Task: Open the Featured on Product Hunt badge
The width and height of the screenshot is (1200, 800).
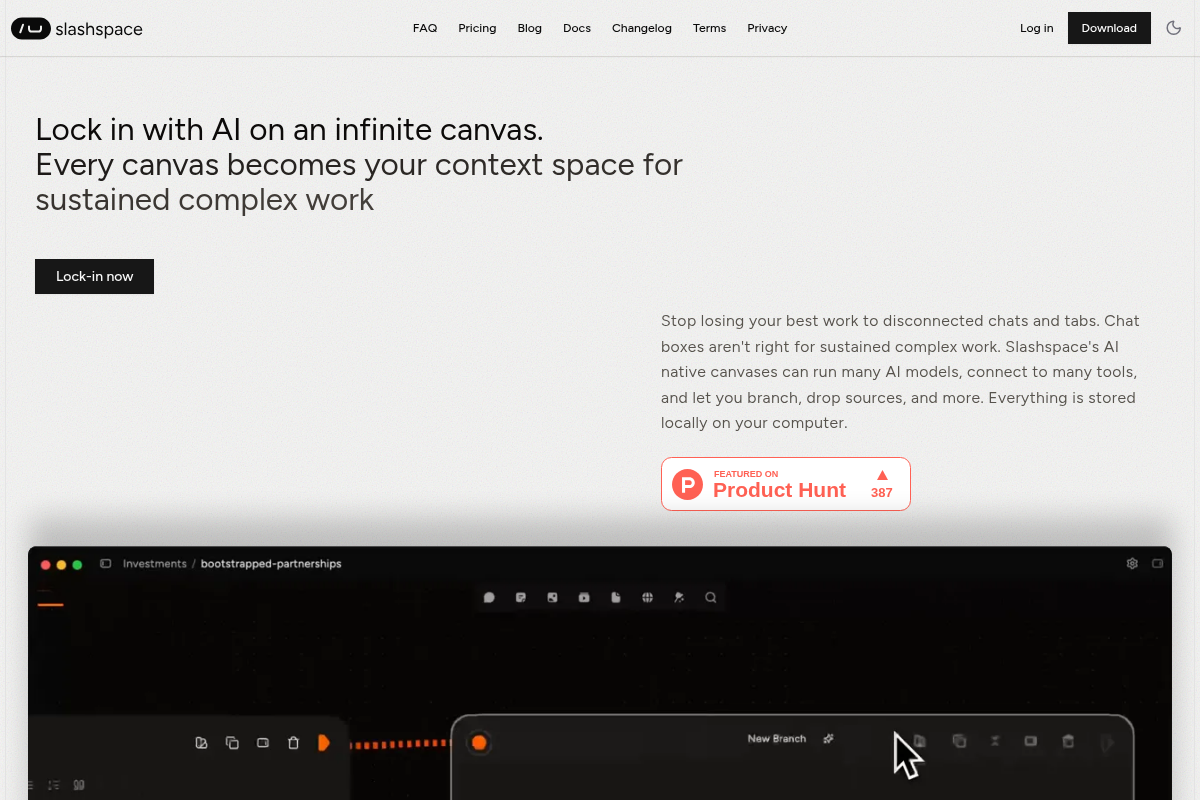Action: 786,484
